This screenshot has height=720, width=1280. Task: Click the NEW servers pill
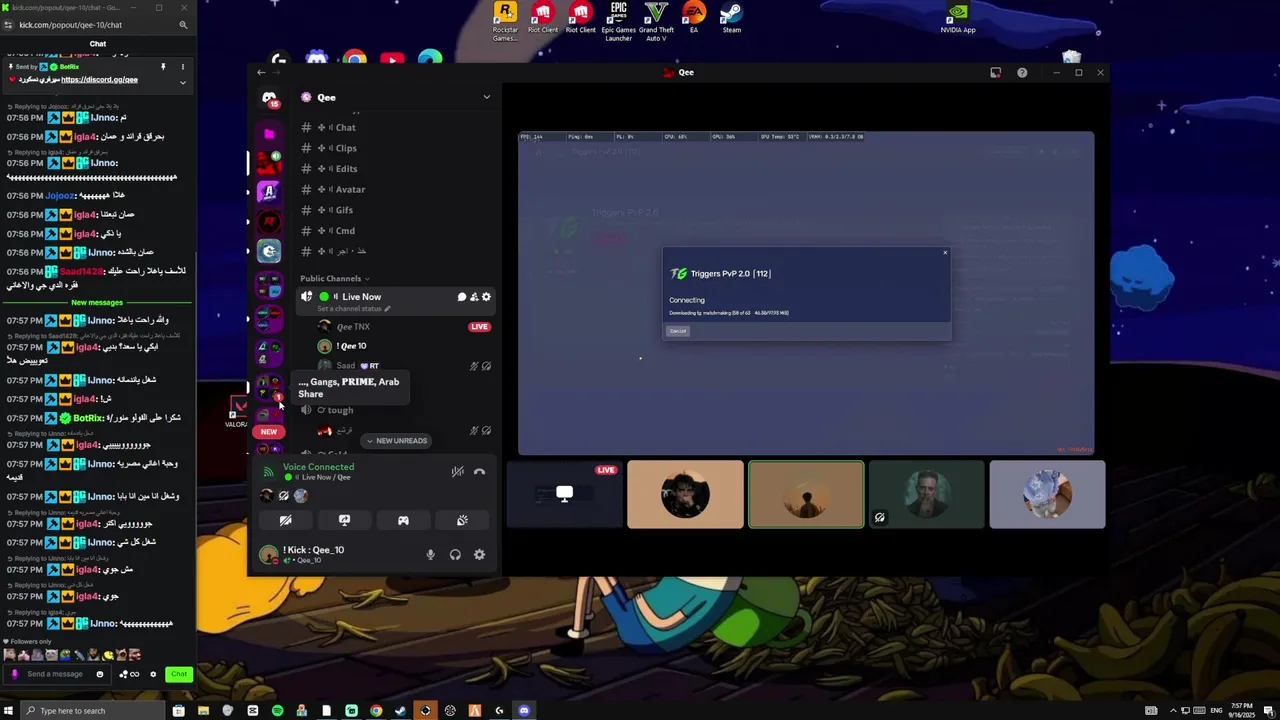[x=269, y=432]
